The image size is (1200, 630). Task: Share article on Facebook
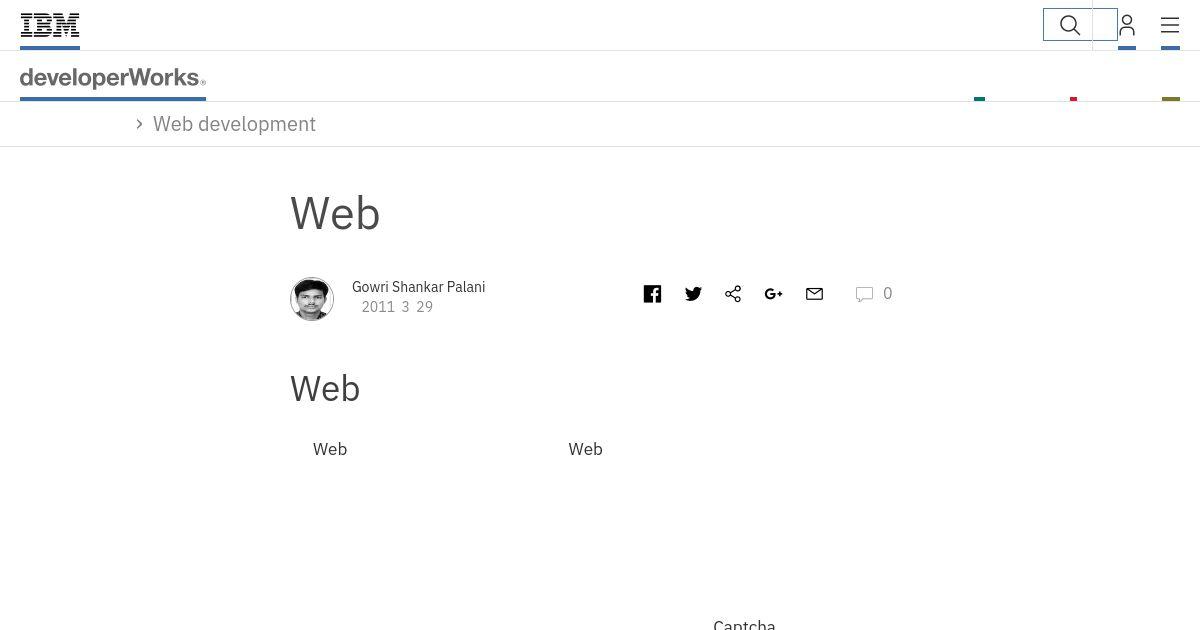pyautogui.click(x=652, y=294)
